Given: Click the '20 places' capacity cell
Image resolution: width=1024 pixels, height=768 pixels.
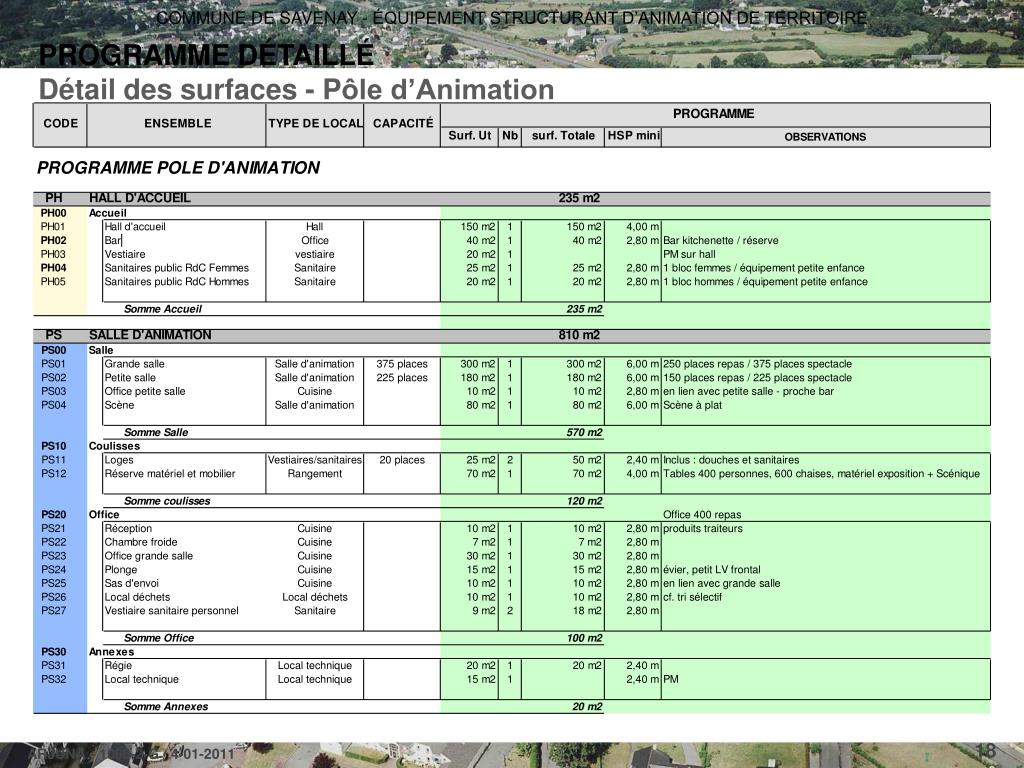Looking at the screenshot, I should coord(402,460).
